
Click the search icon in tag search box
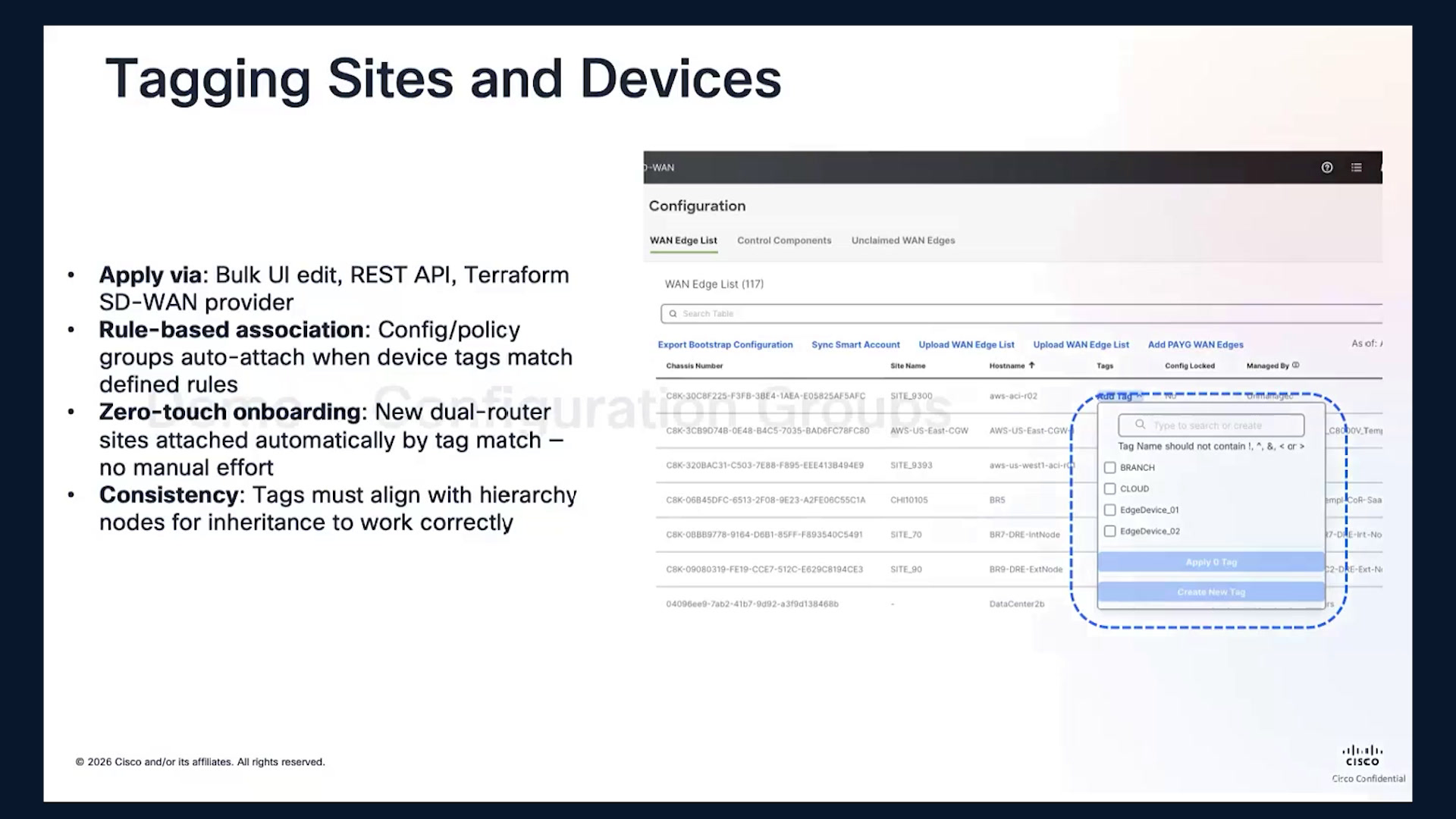[x=1140, y=425]
